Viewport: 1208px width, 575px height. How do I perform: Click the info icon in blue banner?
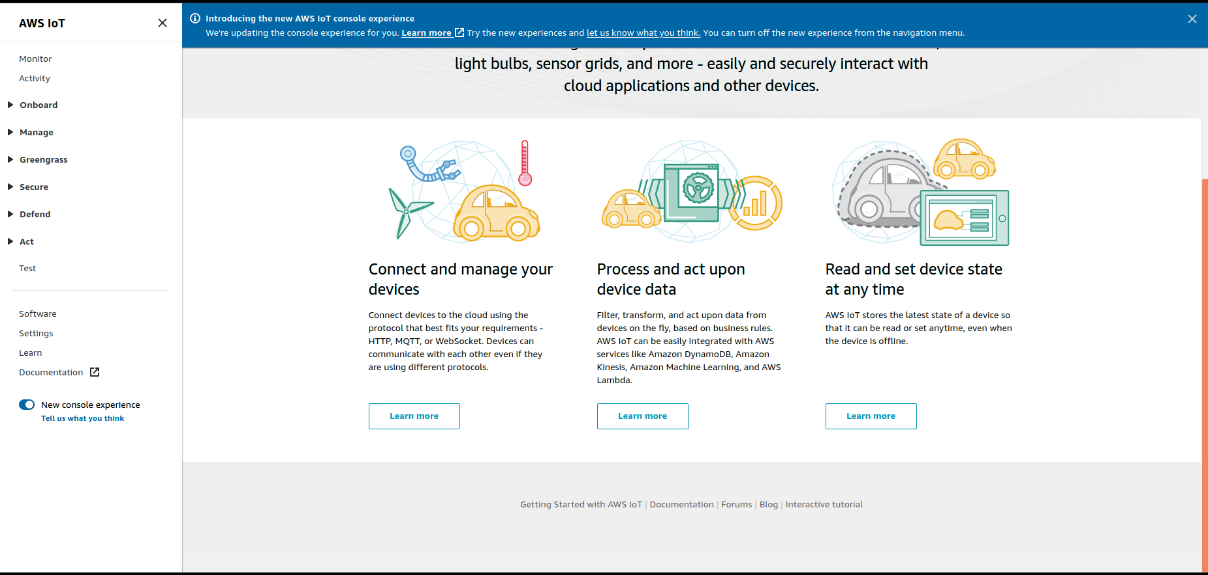click(195, 18)
